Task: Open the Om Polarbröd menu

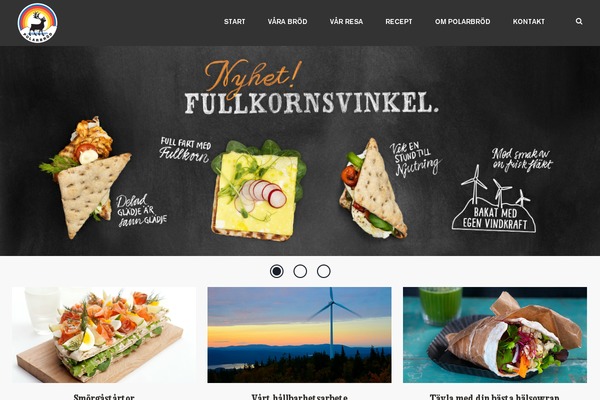Action: point(463,22)
